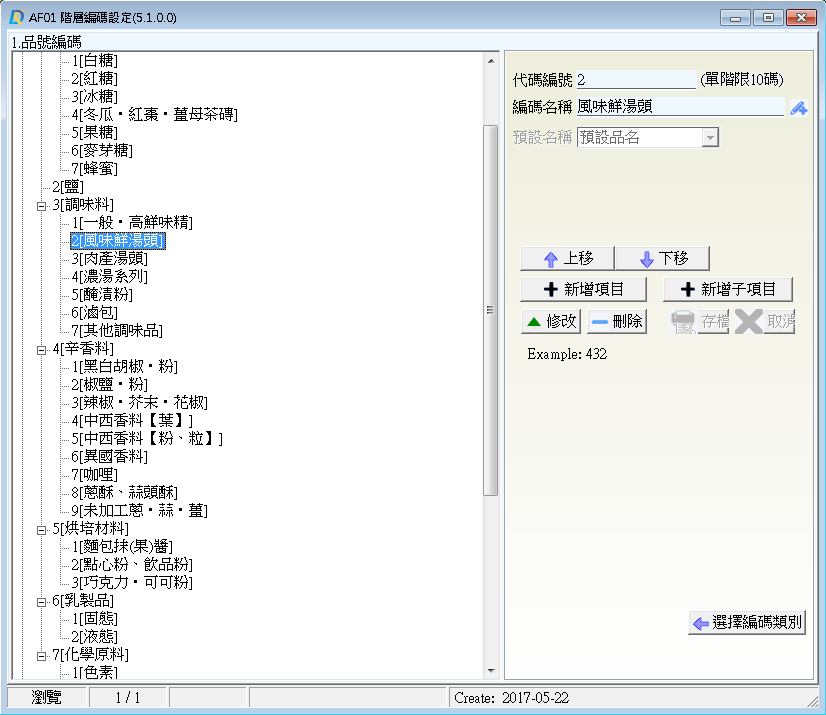Select tree item 9[未加工蔥・蒜・薑]
This screenshot has width=826, height=715.
(x=140, y=511)
